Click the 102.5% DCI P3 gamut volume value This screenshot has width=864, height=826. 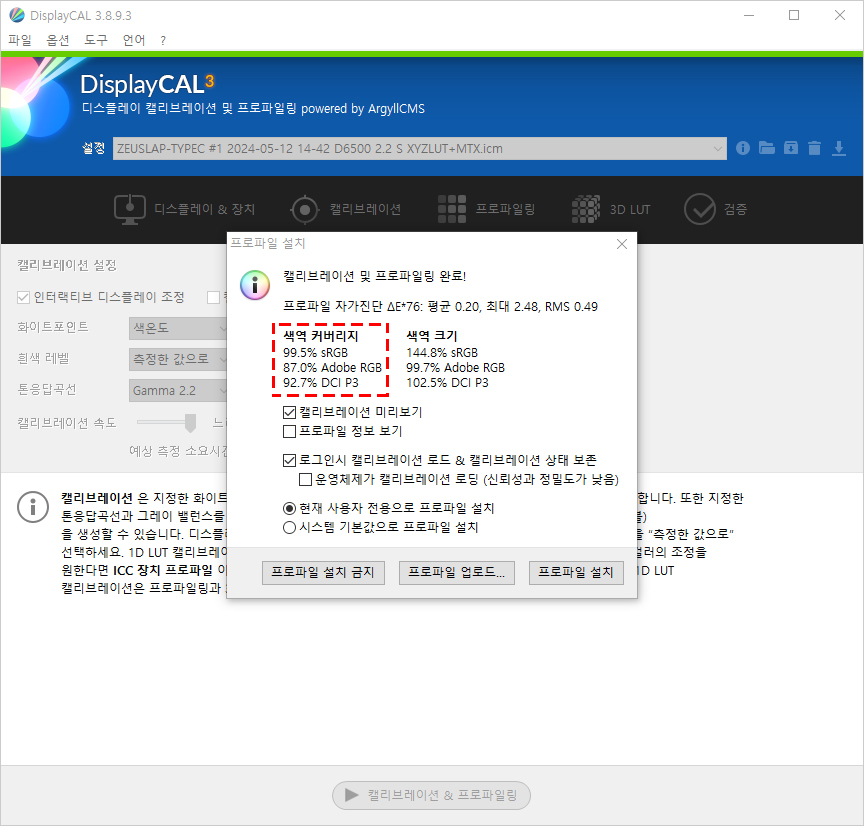click(447, 382)
